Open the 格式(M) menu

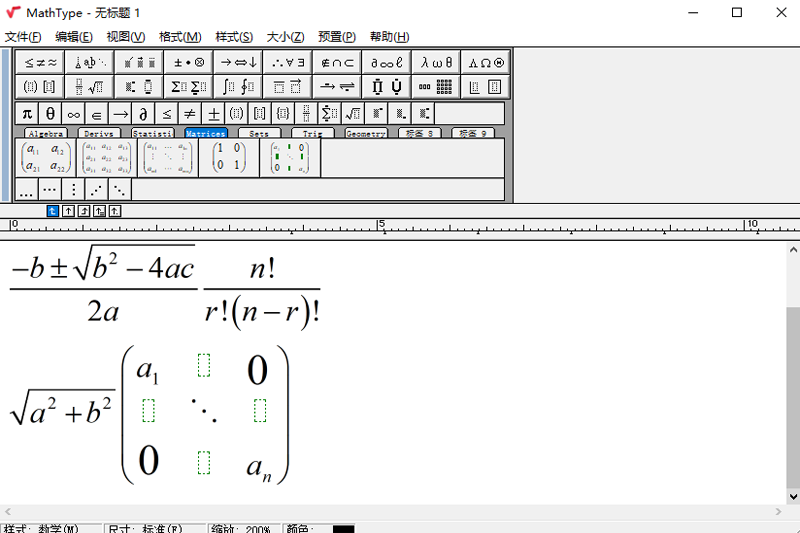click(180, 37)
